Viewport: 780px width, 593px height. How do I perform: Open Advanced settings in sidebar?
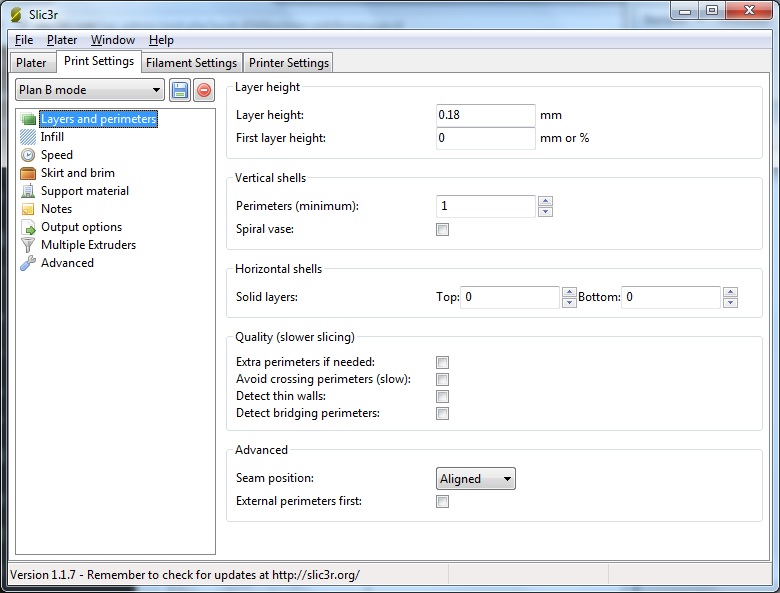pos(67,263)
